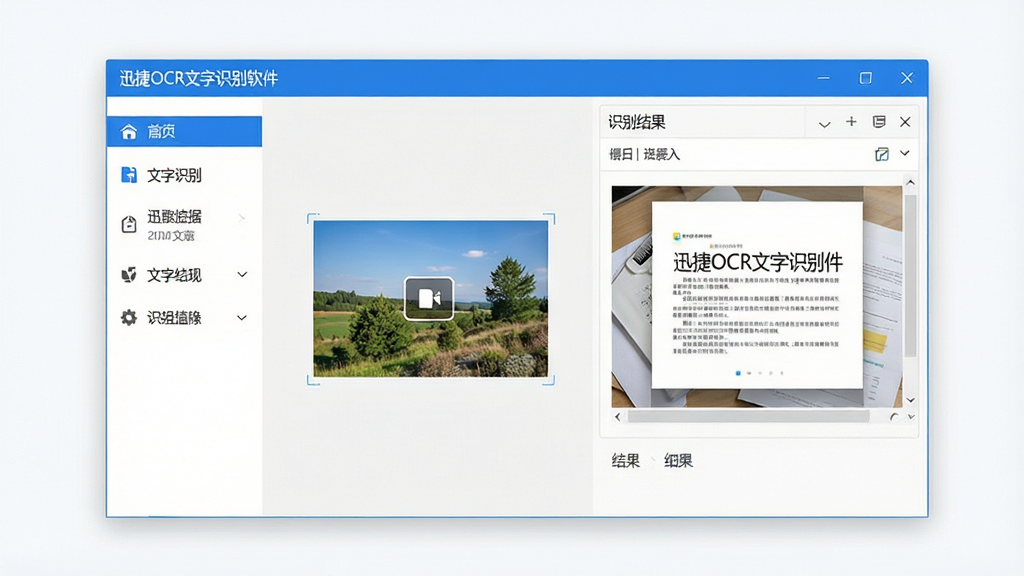This screenshot has width=1024, height=576.
Task: Click the small down arrow at bottom right of results
Action: [911, 417]
